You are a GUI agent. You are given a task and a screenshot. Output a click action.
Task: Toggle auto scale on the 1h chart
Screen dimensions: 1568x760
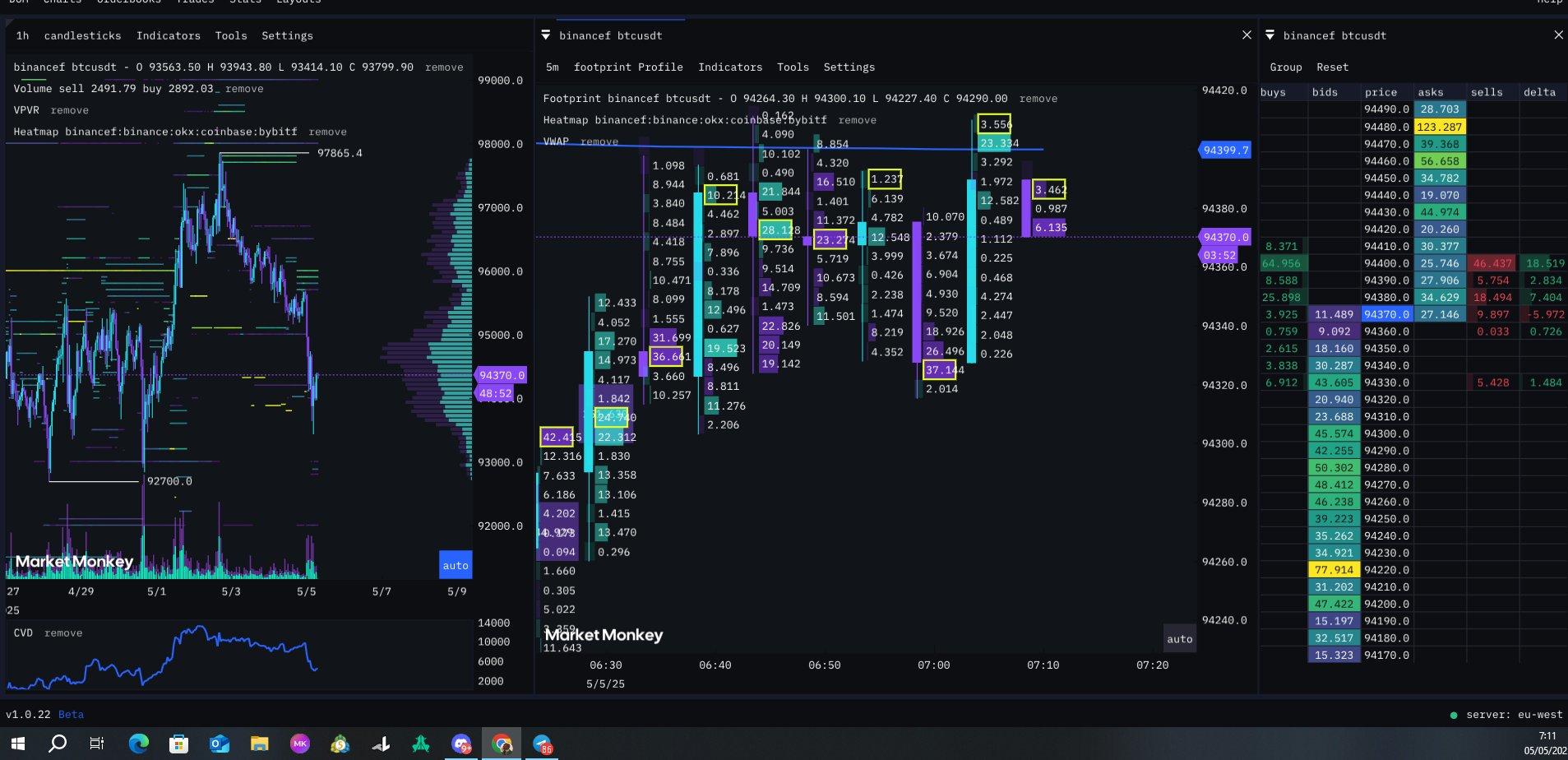455,565
